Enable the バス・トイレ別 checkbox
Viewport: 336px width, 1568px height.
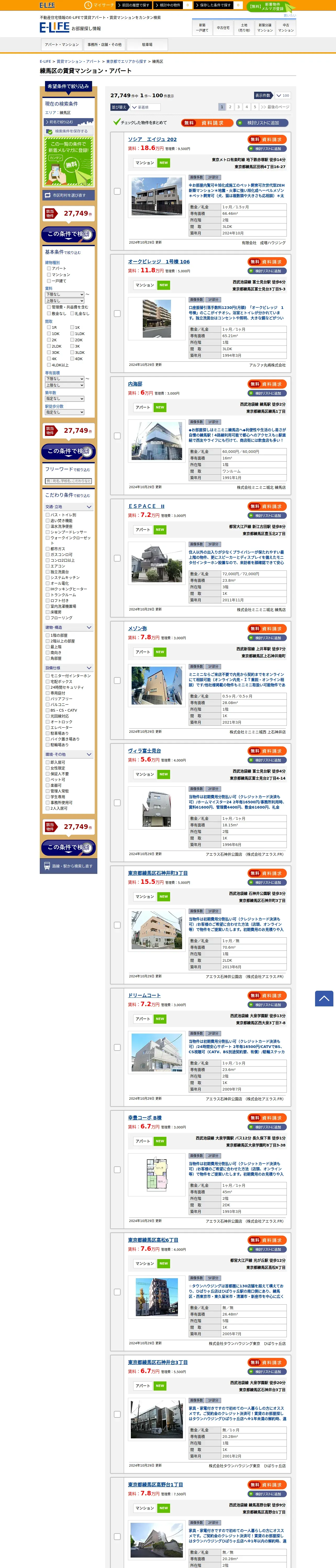48,515
